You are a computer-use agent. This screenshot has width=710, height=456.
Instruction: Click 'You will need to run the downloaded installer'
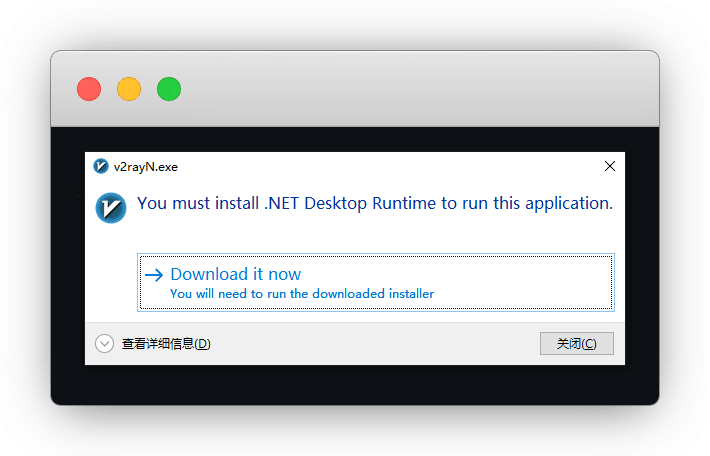(302, 293)
